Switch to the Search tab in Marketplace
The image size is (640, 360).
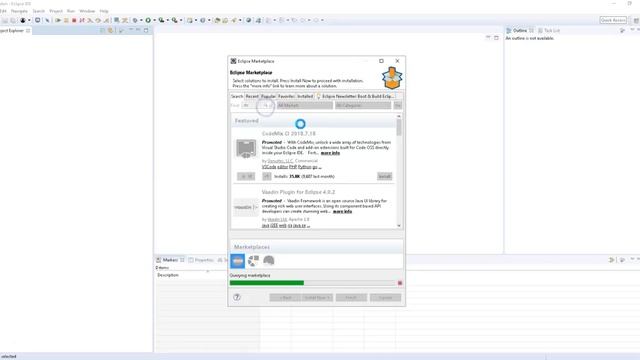tap(237, 96)
